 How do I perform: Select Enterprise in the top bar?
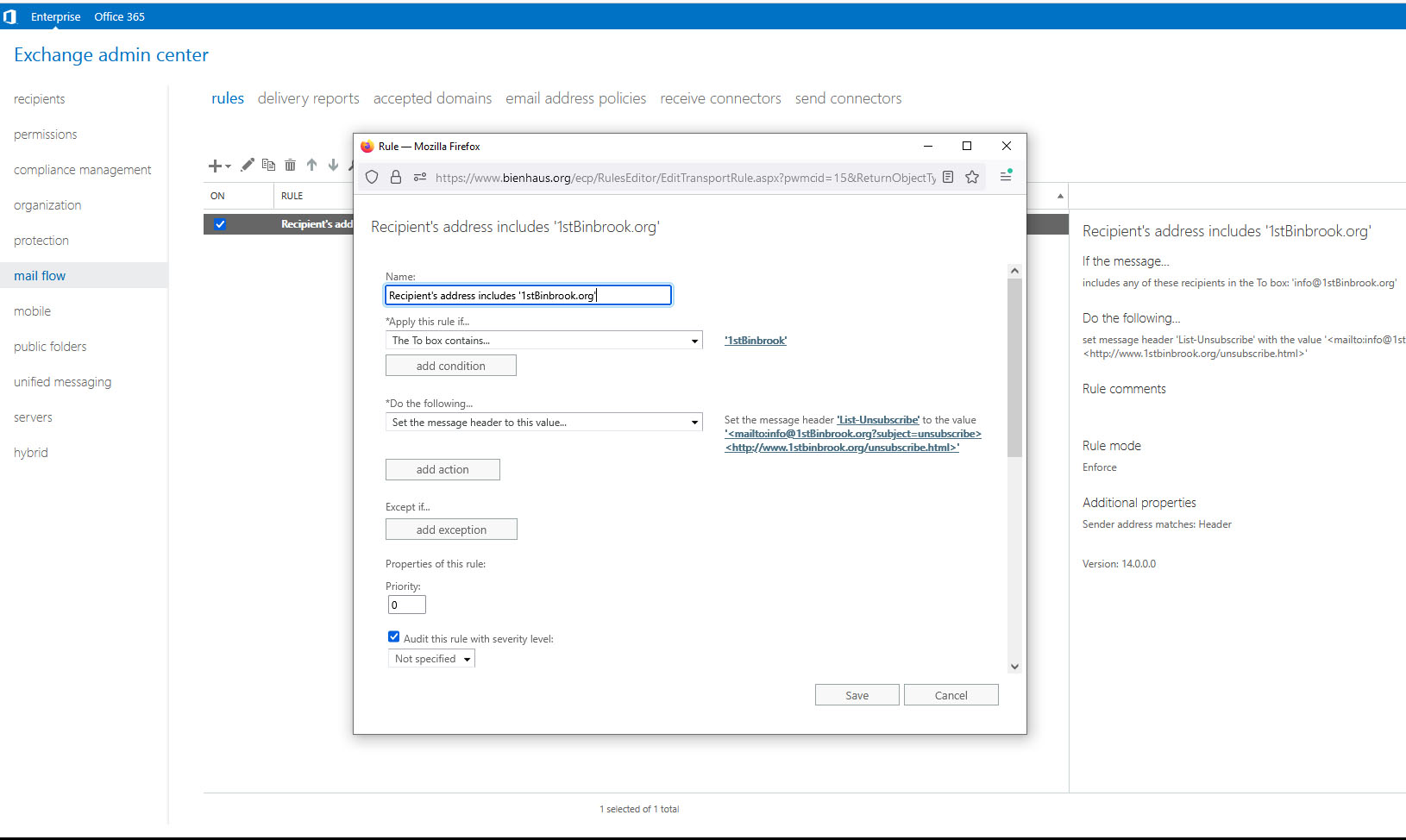pos(56,16)
